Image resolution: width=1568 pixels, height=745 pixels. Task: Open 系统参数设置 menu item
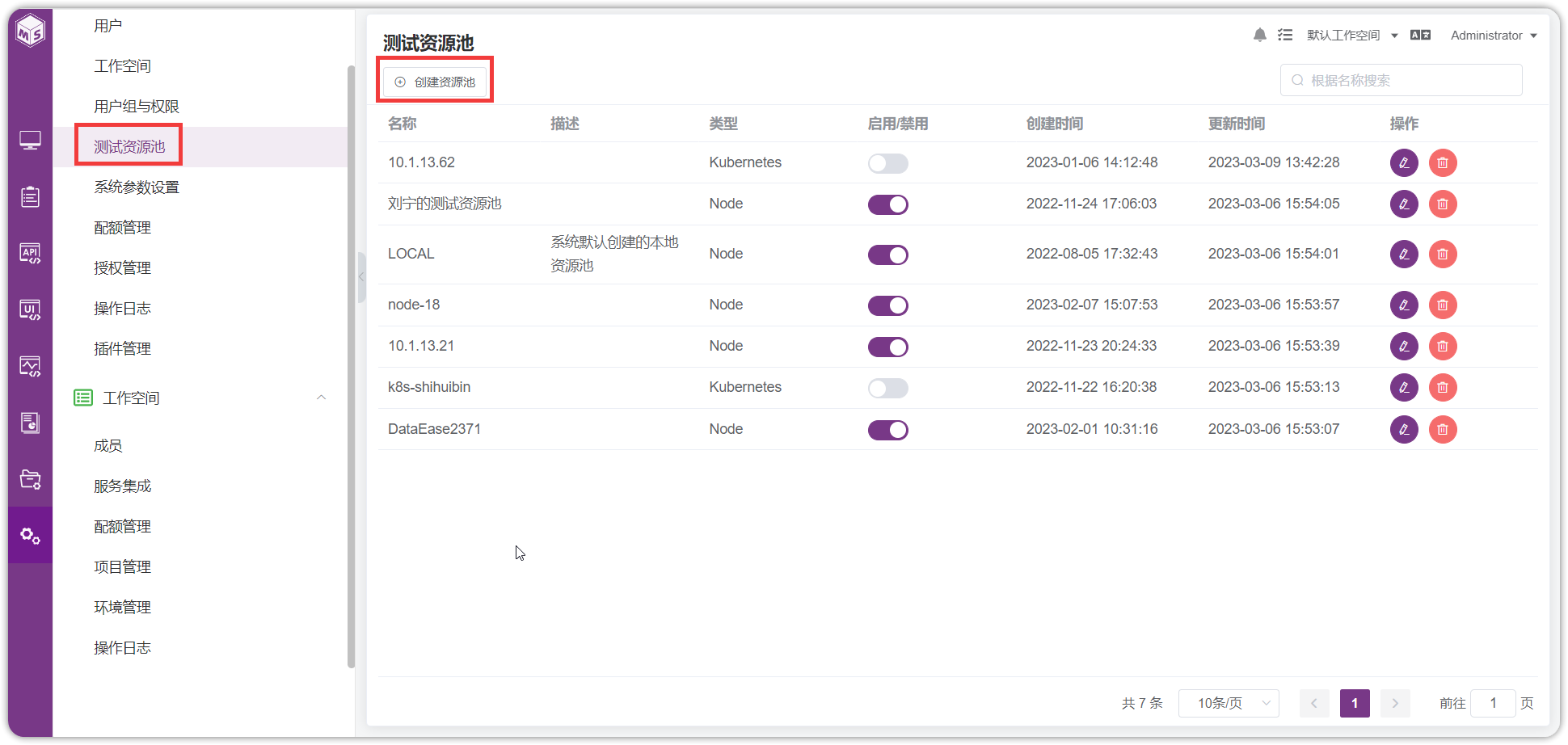point(137,187)
